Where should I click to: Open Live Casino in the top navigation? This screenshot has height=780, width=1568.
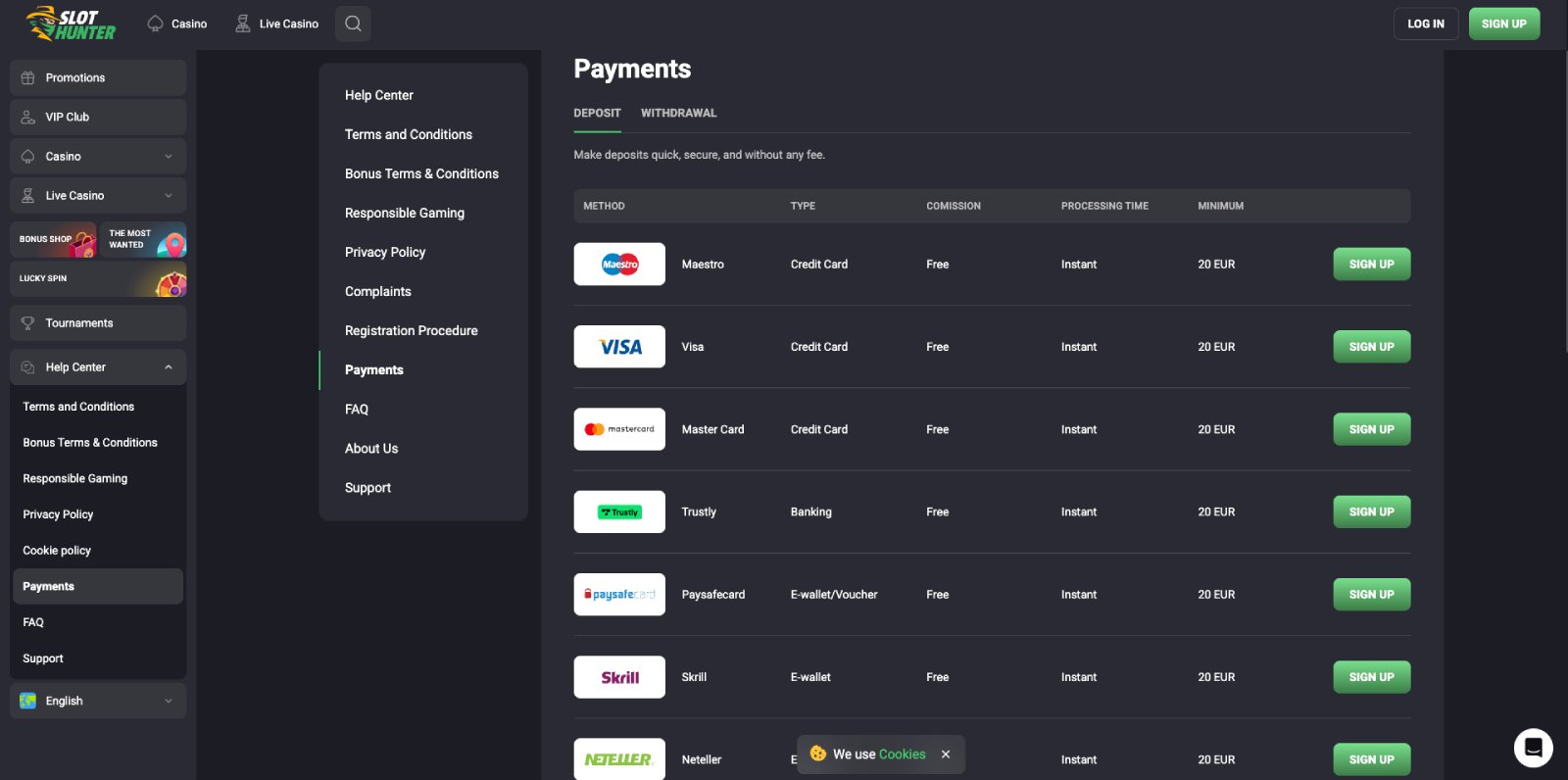(277, 24)
